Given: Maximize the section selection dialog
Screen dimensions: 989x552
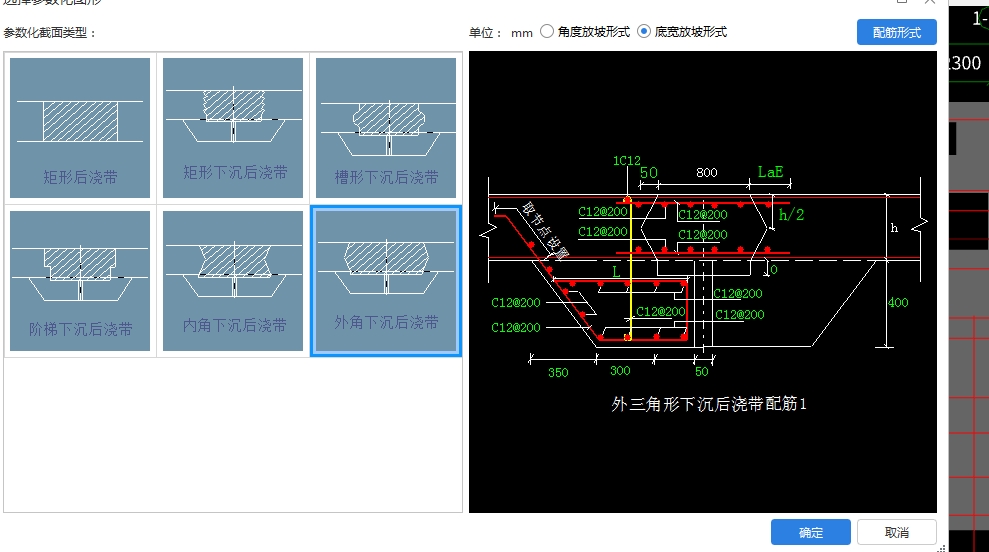Looking at the screenshot, I should [x=902, y=2].
